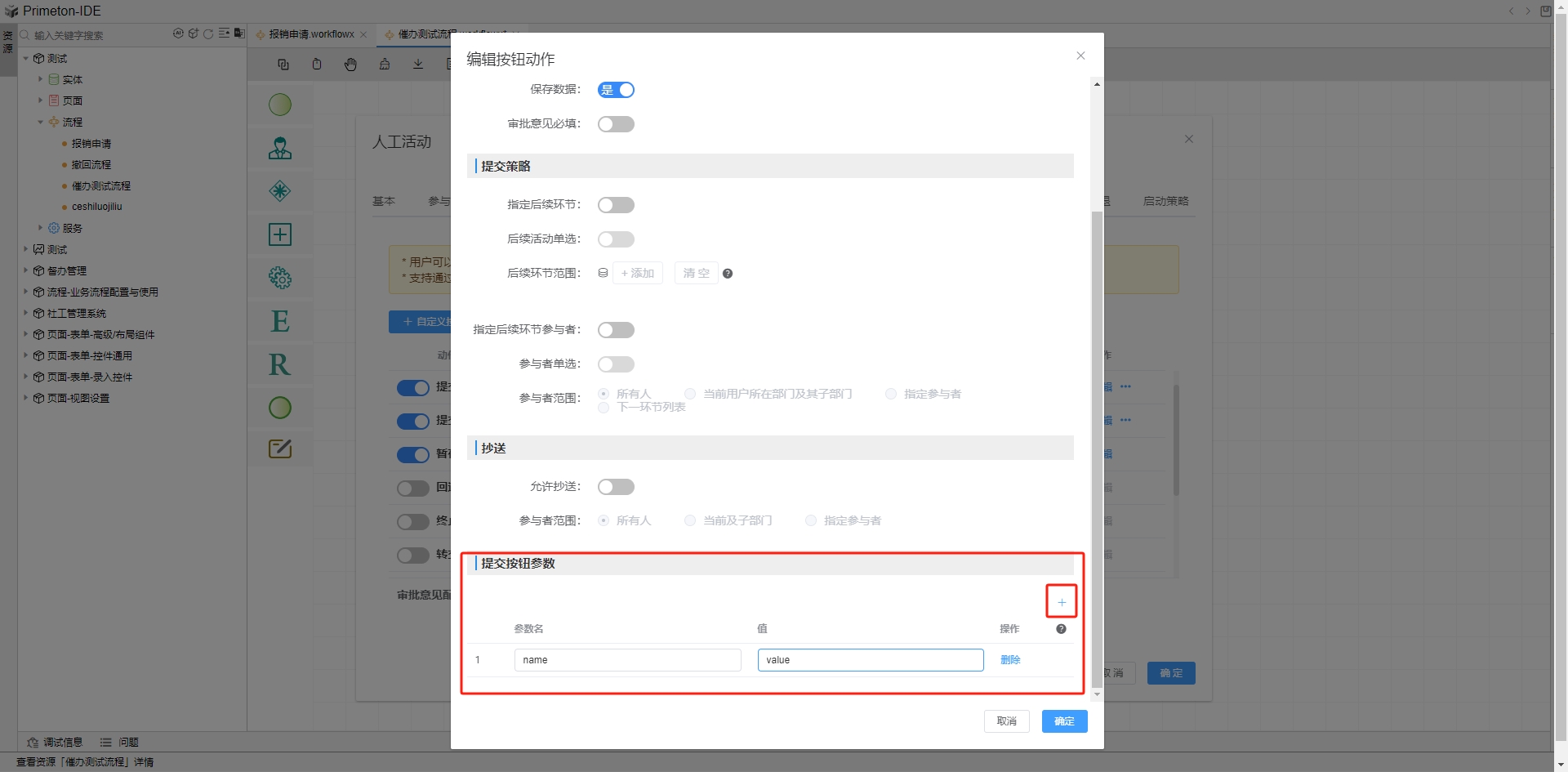Click the 参数名 field containing name
This screenshot has height=772, width=1568.
pos(627,660)
